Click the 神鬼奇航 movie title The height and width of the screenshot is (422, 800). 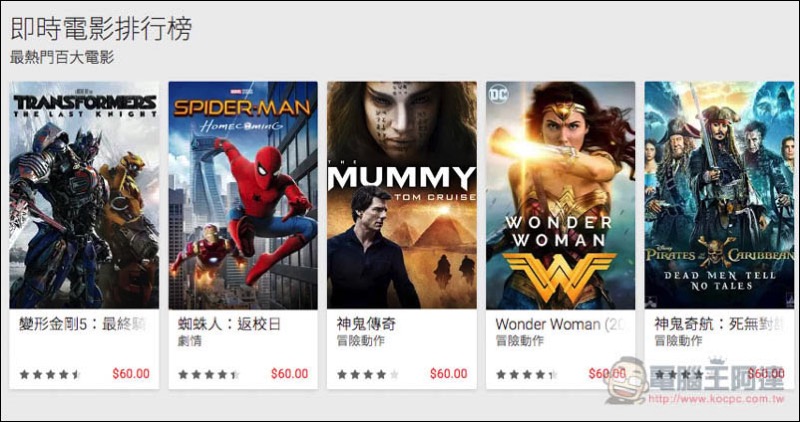719,324
